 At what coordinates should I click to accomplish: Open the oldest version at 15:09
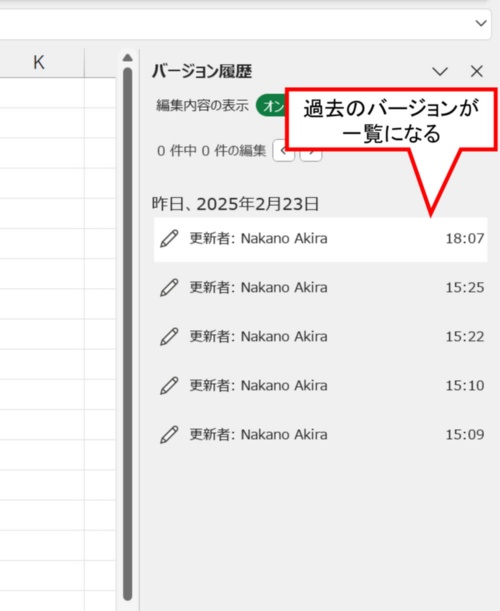[320, 435]
